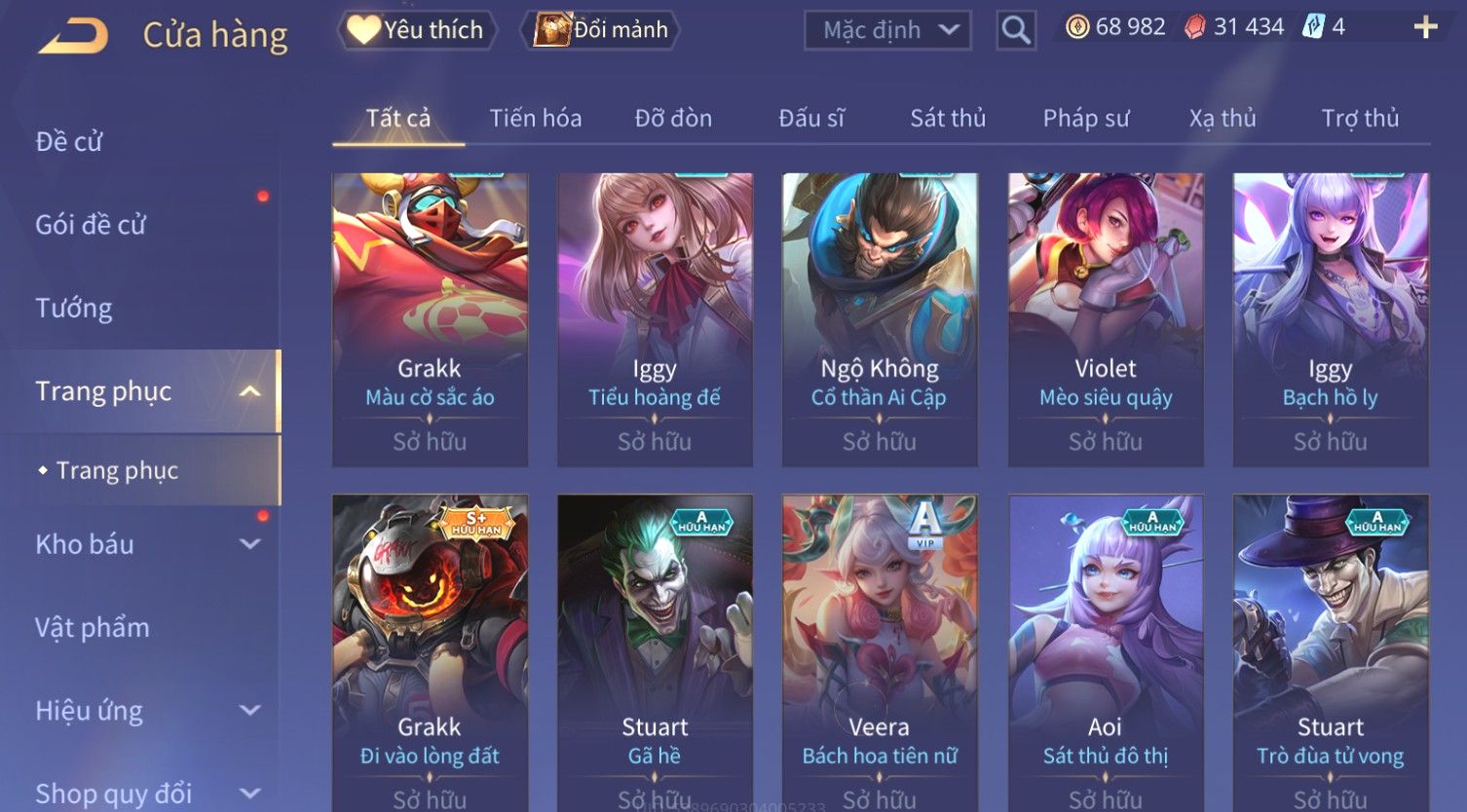The height and width of the screenshot is (812, 1467).
Task: Click the red ruby currency icon
Action: pos(1195,27)
